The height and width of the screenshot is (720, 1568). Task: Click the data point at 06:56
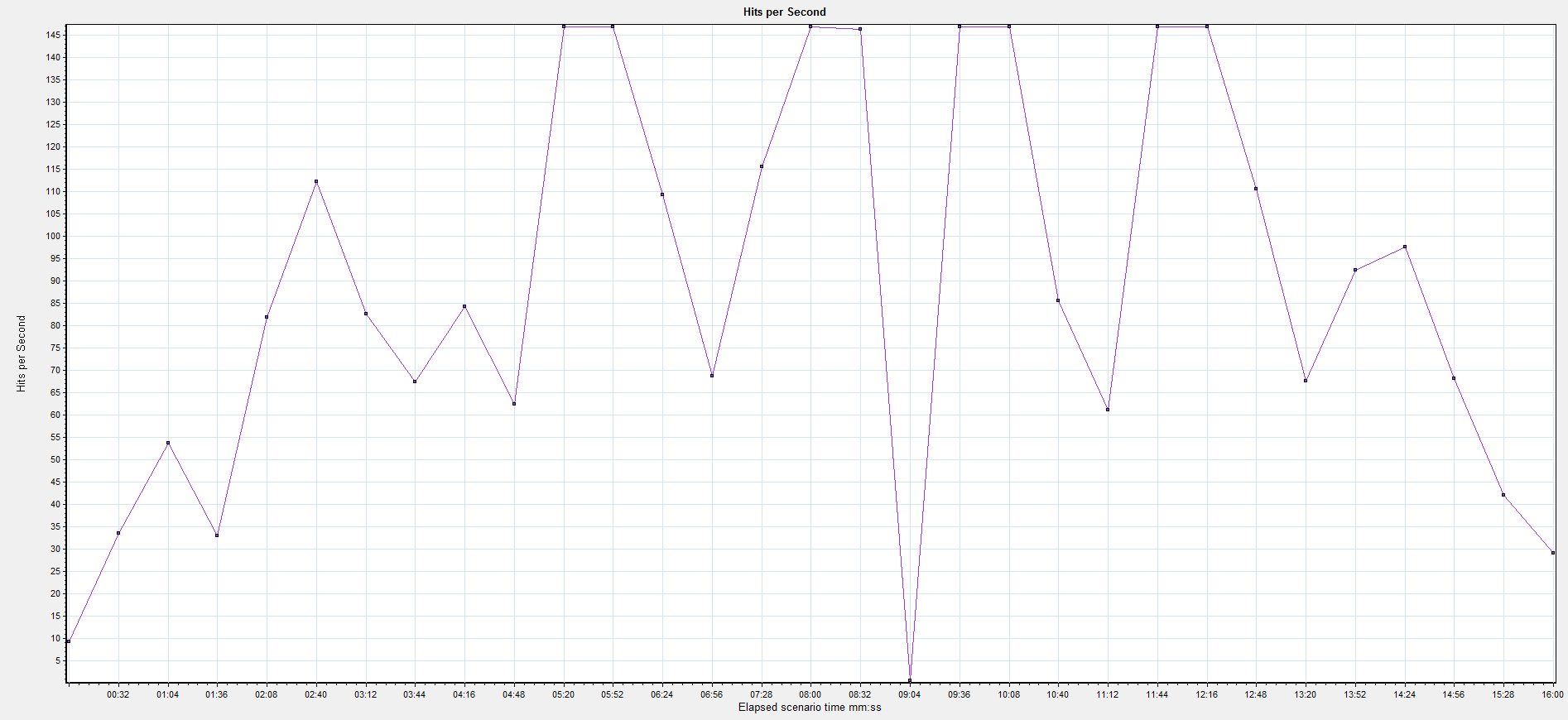712,376
